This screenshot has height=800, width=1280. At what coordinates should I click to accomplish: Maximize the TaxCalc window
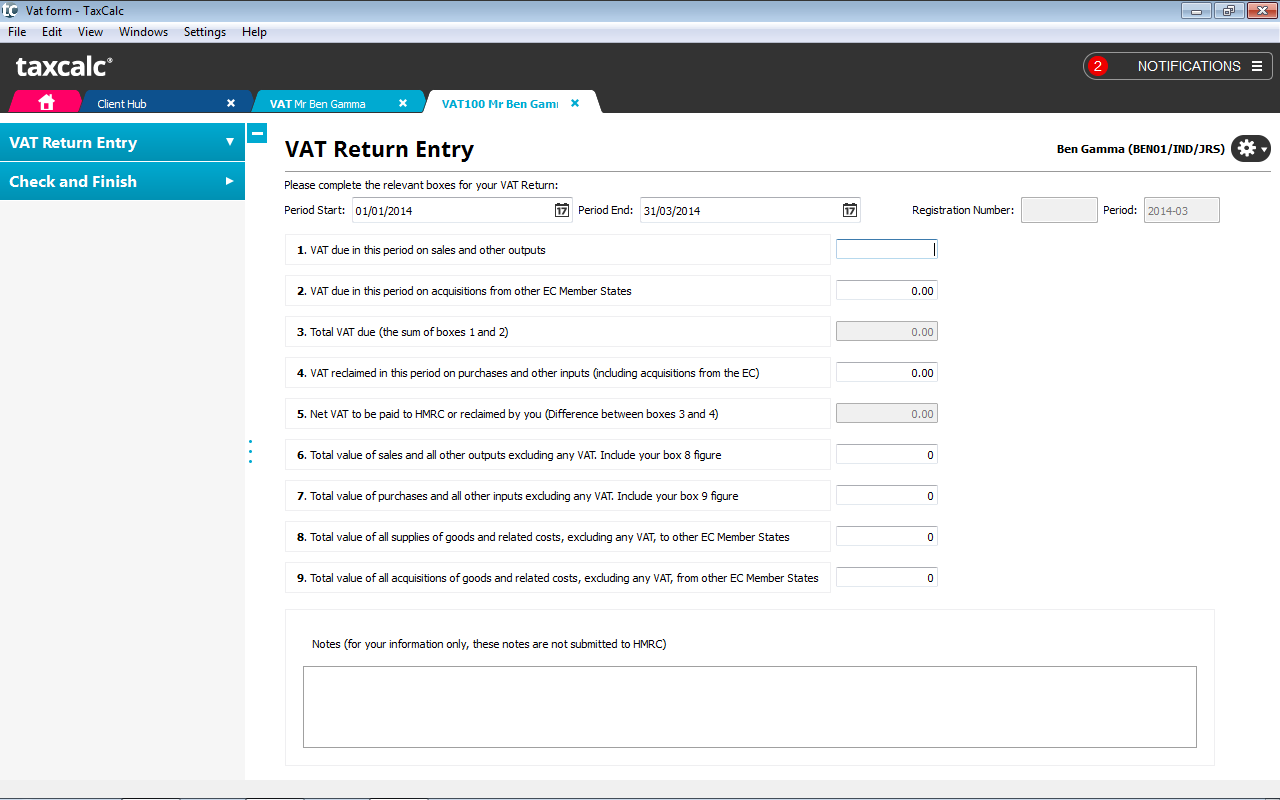pos(1228,11)
